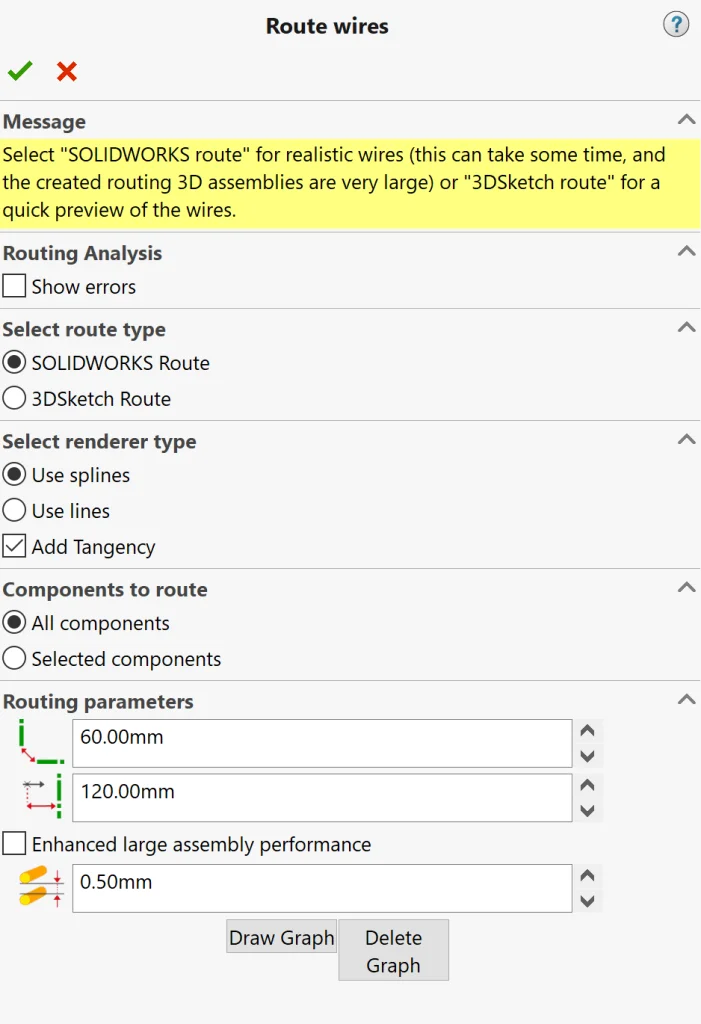The height and width of the screenshot is (1024, 701).
Task: Decrease the 120.00mm value with down arrow
Action: (588, 810)
